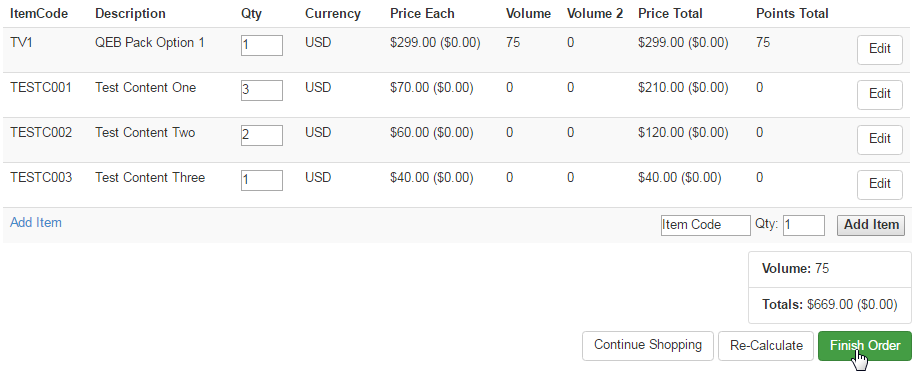915x373 pixels.
Task: Follow the blue Add Item link
Action: coord(36,222)
